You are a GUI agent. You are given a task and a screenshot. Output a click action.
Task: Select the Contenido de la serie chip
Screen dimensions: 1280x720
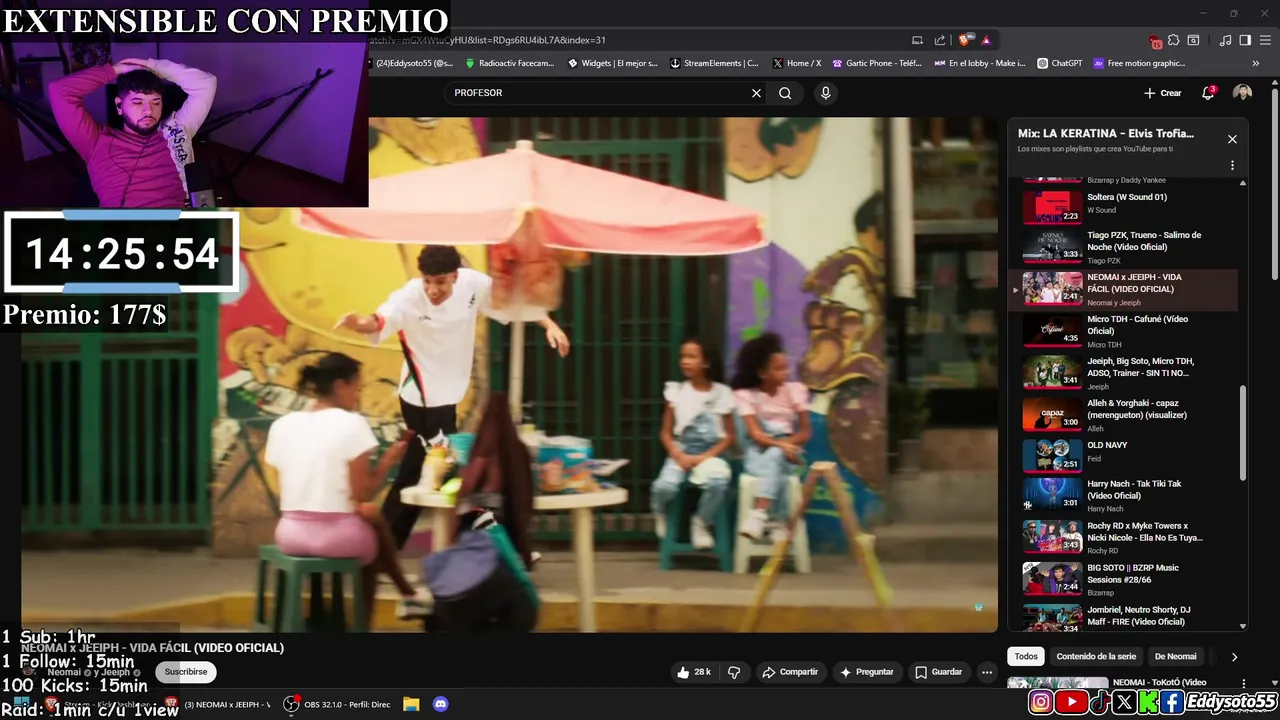point(1096,656)
